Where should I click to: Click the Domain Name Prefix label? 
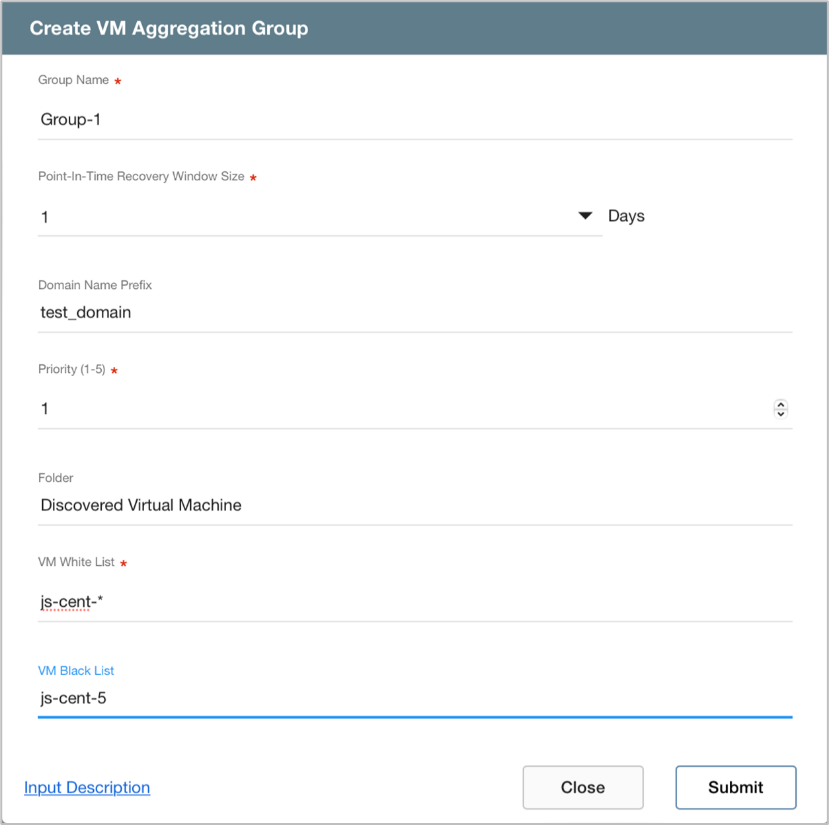(95, 285)
